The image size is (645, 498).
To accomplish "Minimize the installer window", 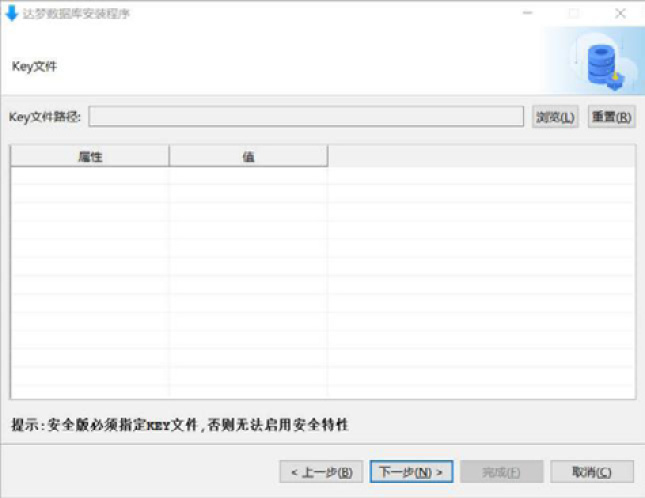I will 526,14.
